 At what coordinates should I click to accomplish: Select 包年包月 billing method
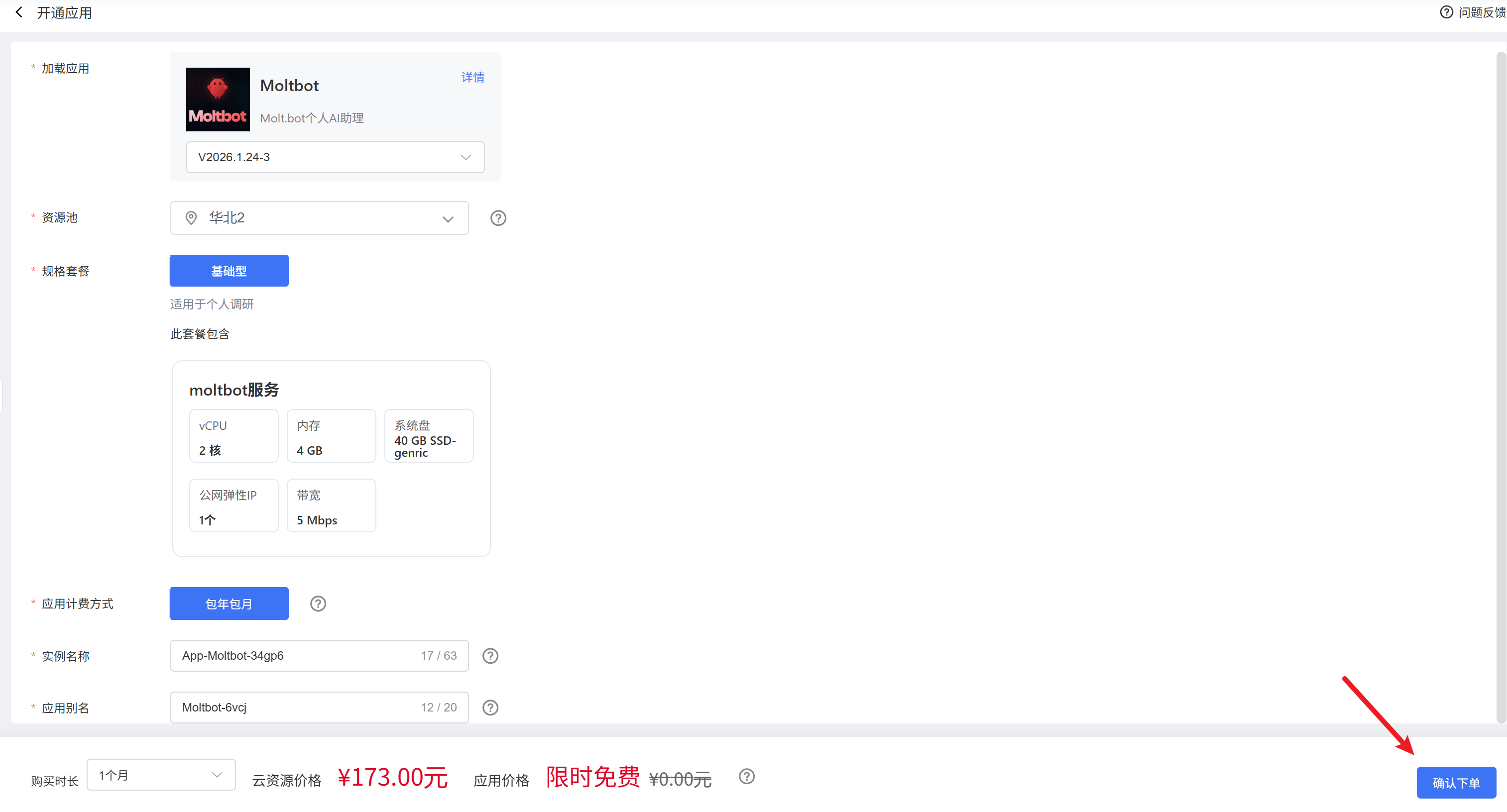click(x=229, y=604)
